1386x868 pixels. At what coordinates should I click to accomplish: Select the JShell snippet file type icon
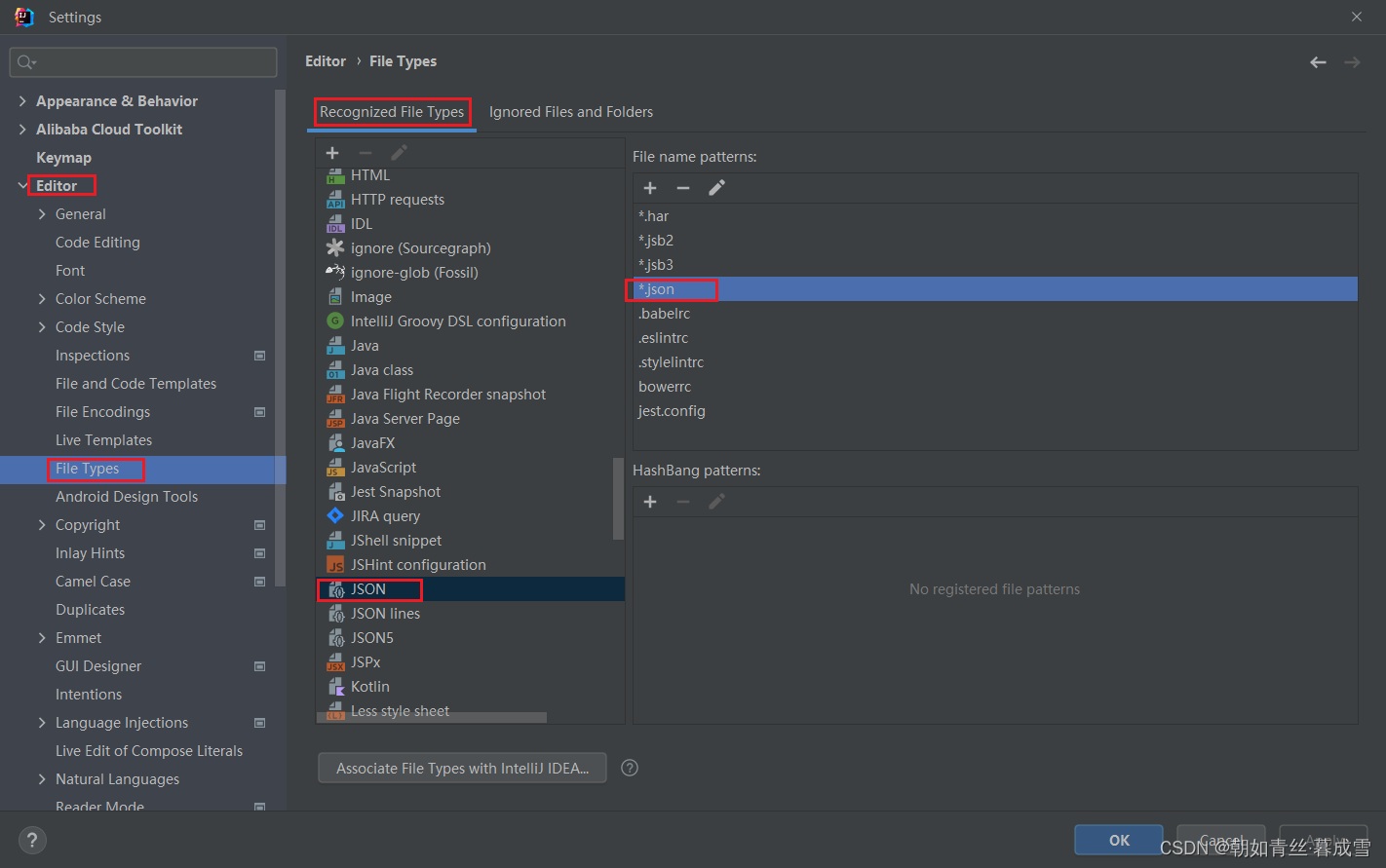click(335, 541)
